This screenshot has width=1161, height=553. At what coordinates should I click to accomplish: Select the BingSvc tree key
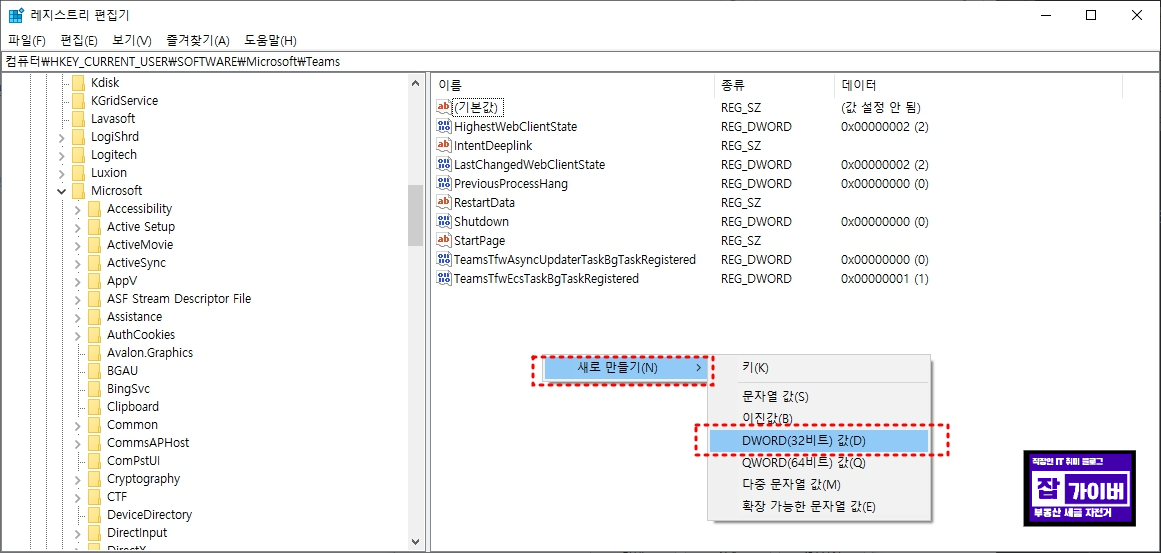pyautogui.click(x=128, y=389)
